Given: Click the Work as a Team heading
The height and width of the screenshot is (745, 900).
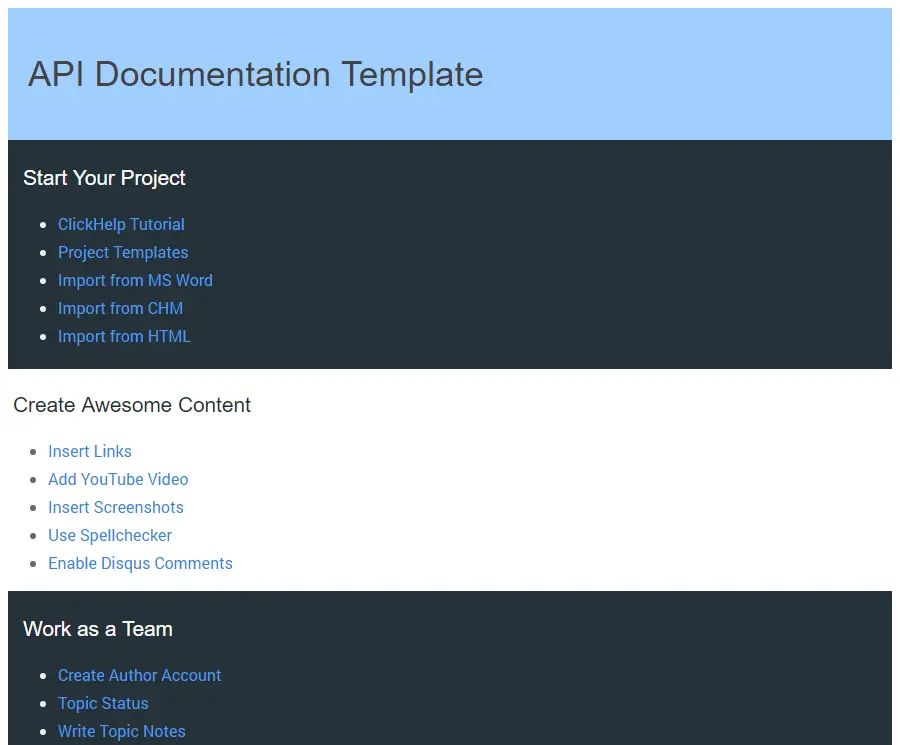Looking at the screenshot, I should tap(97, 629).
